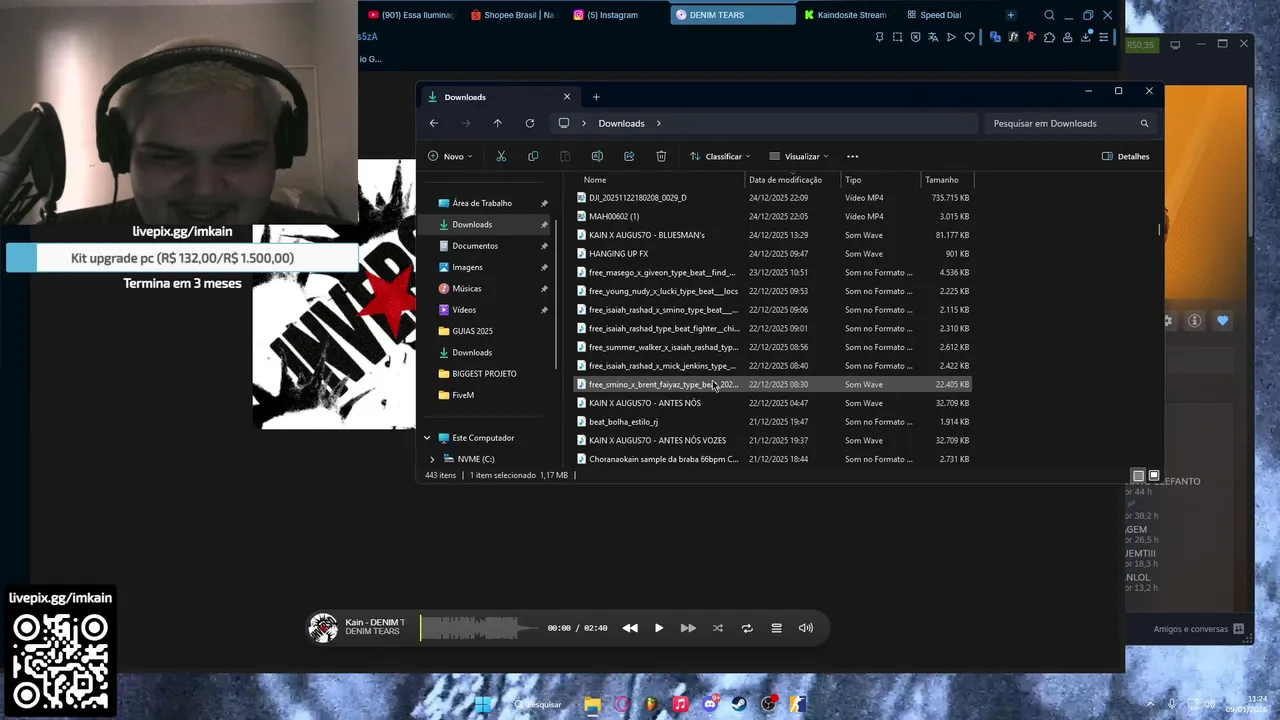Open Apple Music icon in taskbar

point(681,704)
